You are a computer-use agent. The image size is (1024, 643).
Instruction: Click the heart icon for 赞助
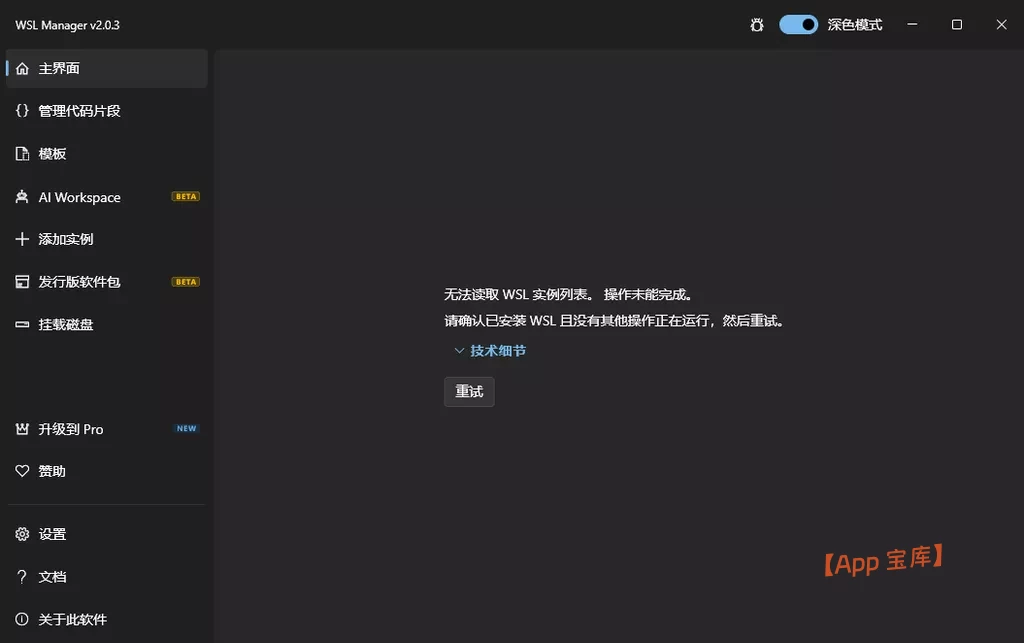pyautogui.click(x=22, y=471)
